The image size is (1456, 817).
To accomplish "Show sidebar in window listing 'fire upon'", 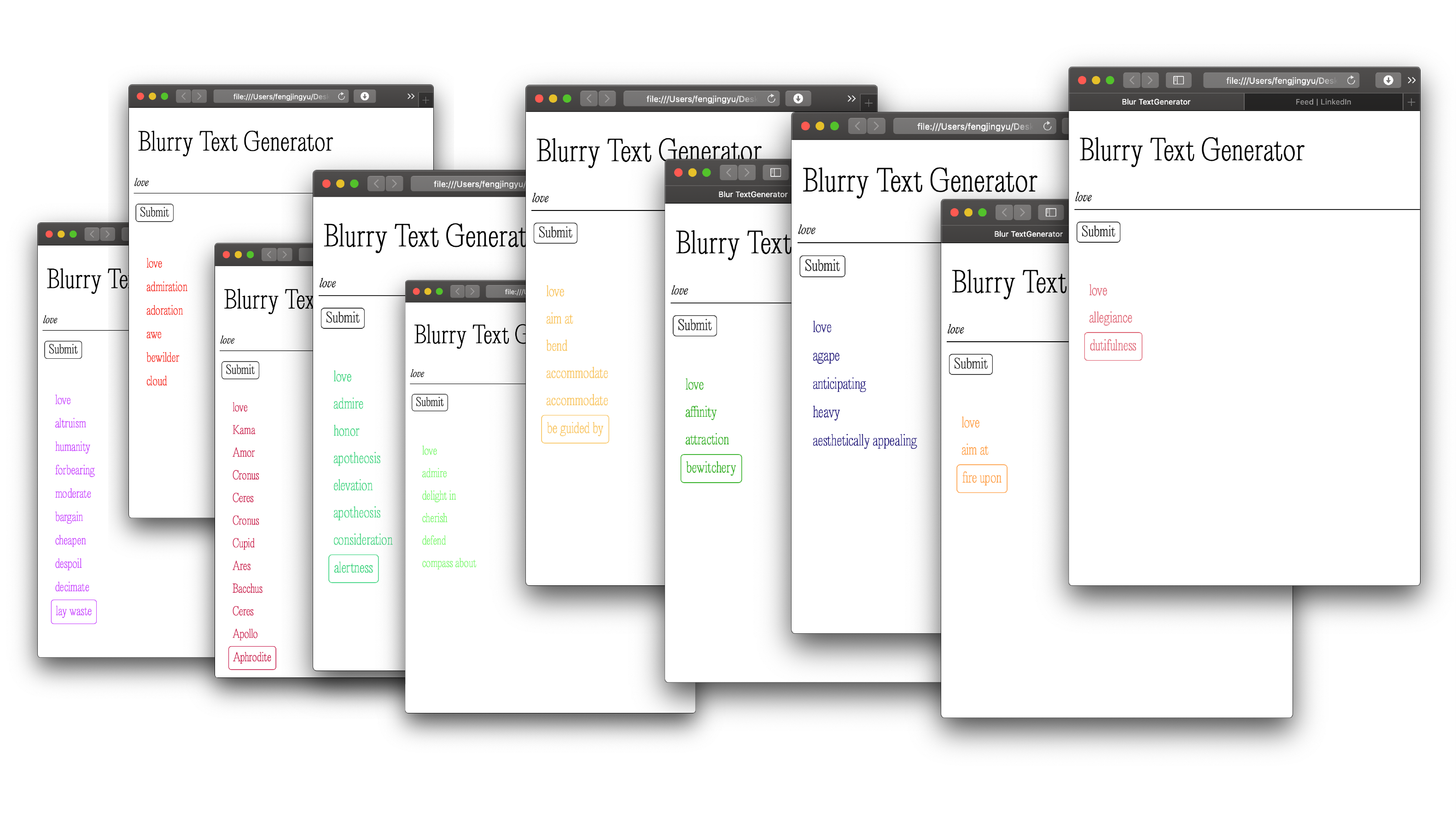I will tap(1050, 213).
